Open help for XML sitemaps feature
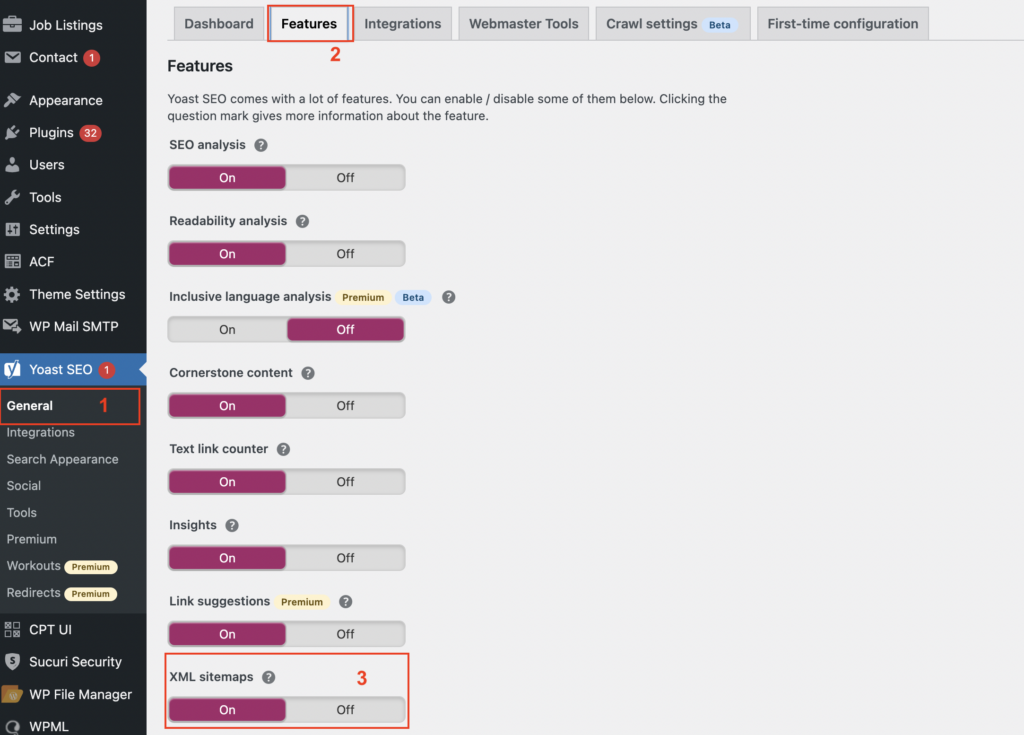The width and height of the screenshot is (1024, 735). pyautogui.click(x=268, y=677)
